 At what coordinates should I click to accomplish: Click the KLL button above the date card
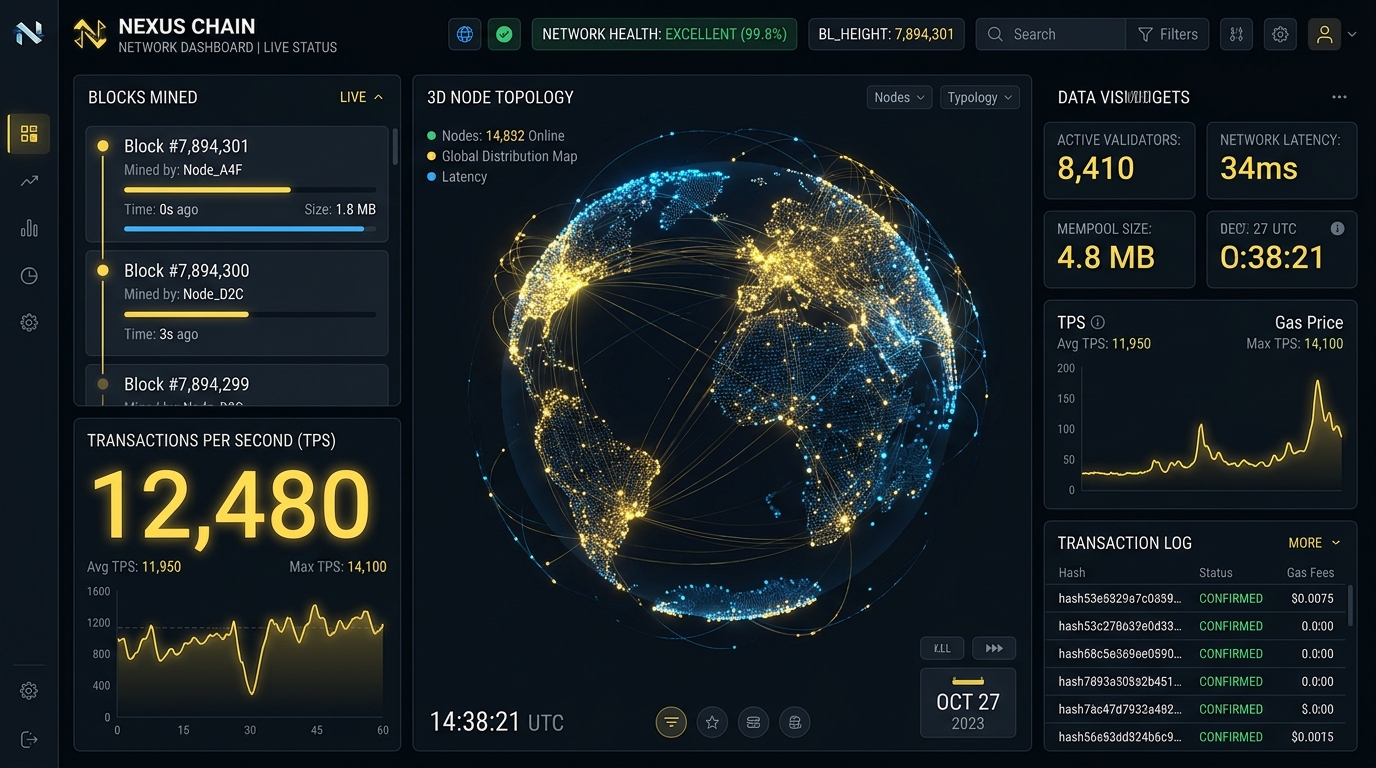click(942, 648)
